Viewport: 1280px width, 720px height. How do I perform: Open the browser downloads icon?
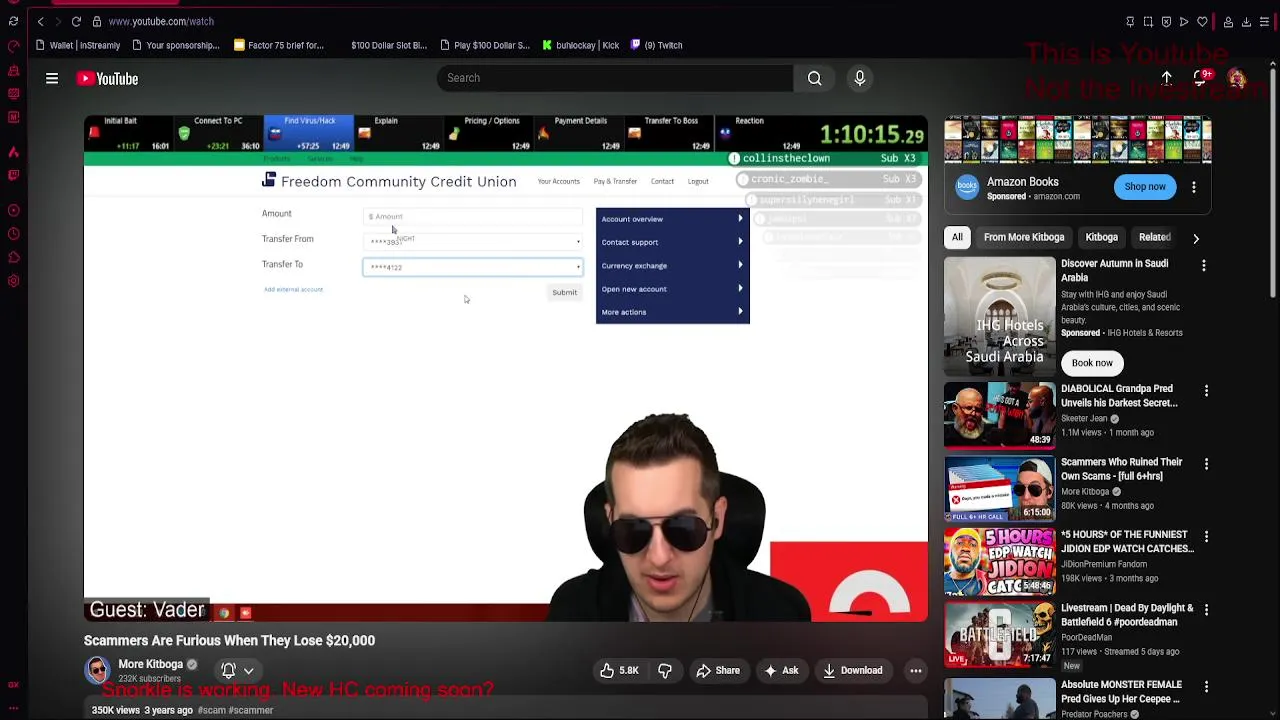point(1246,21)
